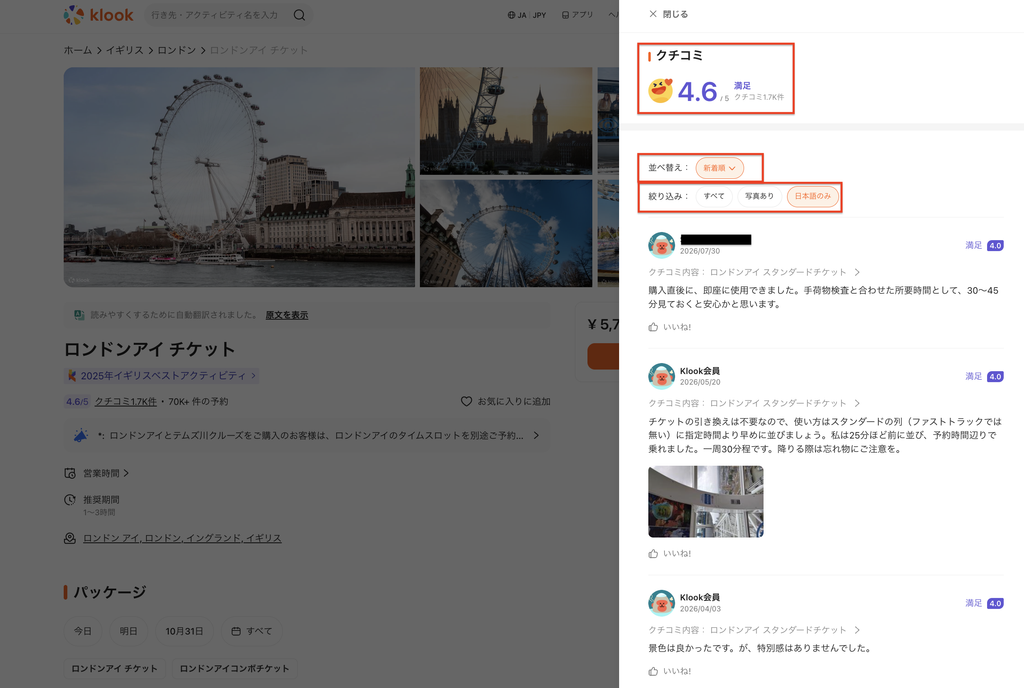Click the heart icon to add favorite
The height and width of the screenshot is (688, 1024).
tap(466, 401)
